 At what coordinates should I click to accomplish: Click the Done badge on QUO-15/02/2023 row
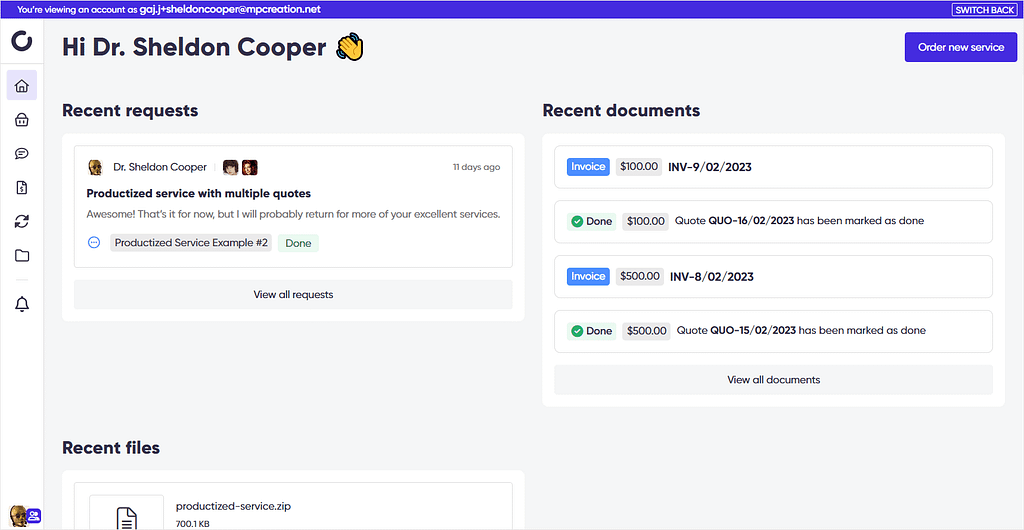592,331
